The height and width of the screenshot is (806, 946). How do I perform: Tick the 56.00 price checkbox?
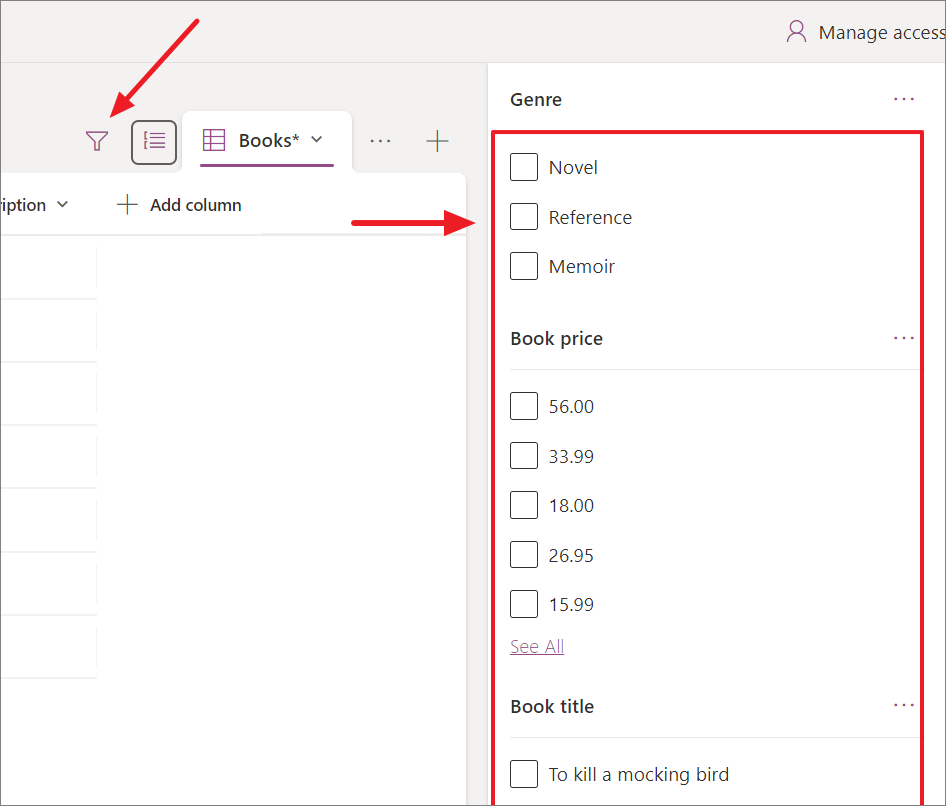point(524,406)
